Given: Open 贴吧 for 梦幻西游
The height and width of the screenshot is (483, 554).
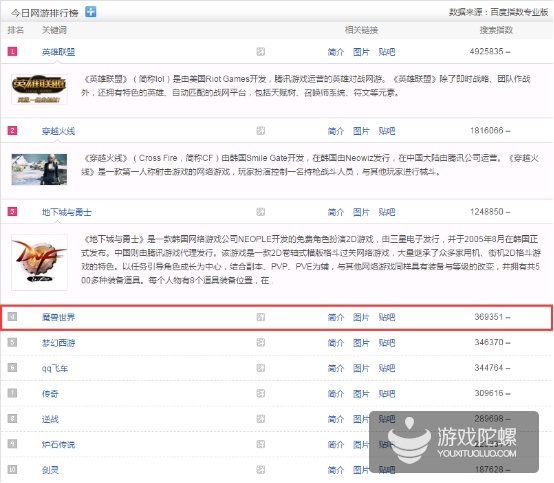Looking at the screenshot, I should [x=387, y=342].
